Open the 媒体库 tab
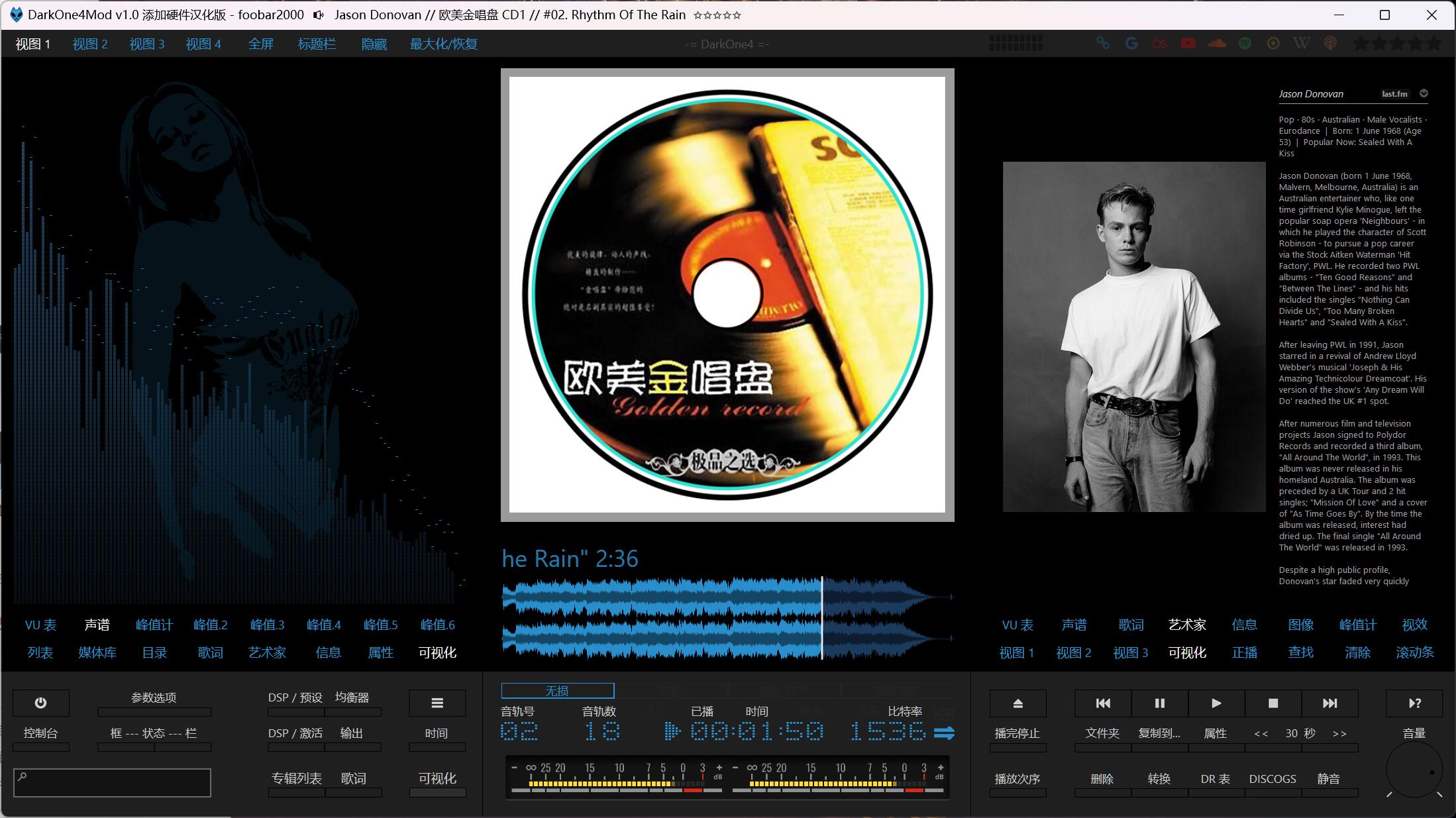Viewport: 1456px width, 818px height. point(97,652)
